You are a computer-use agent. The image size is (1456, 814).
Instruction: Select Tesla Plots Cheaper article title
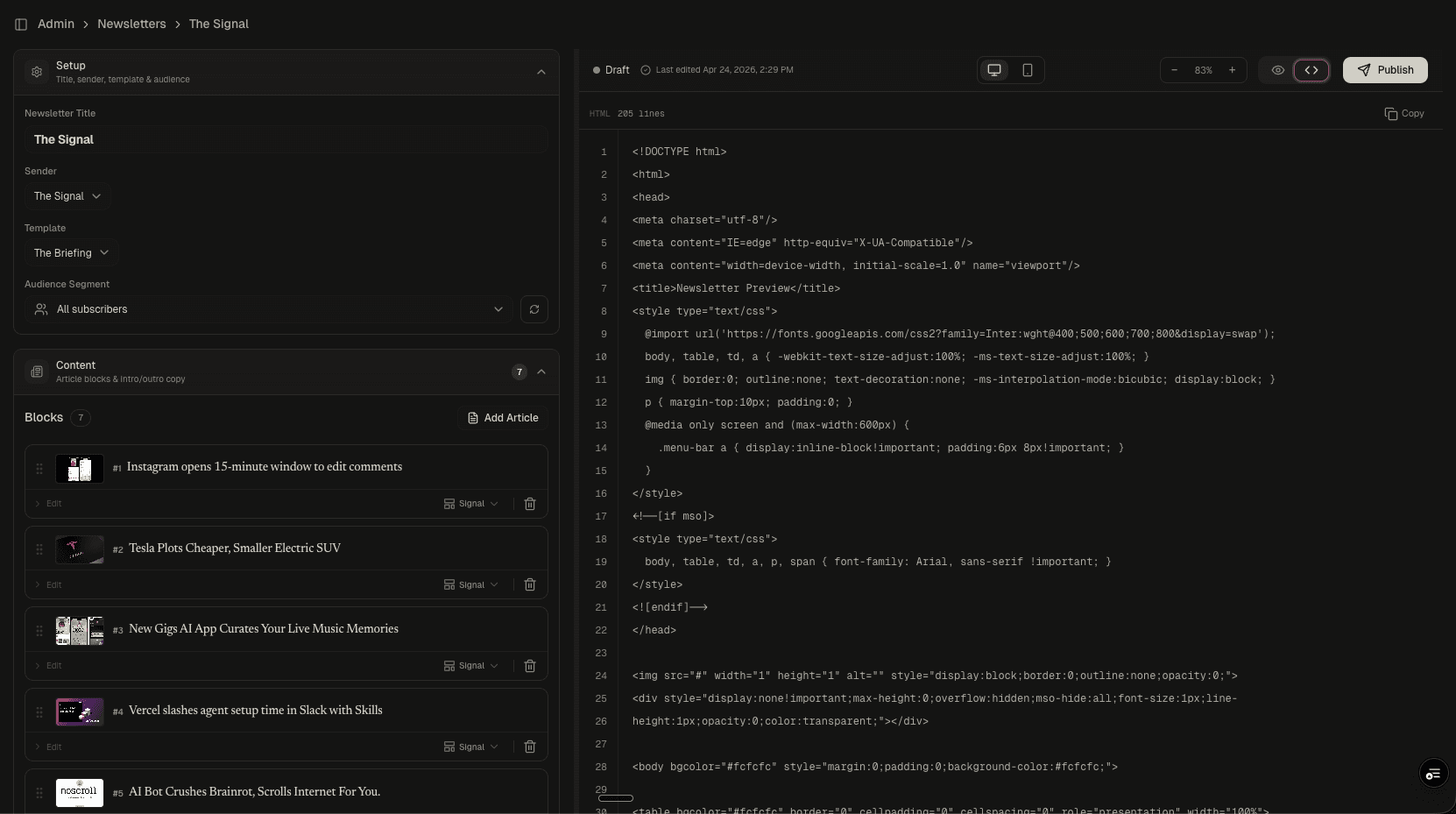pyautogui.click(x=235, y=549)
